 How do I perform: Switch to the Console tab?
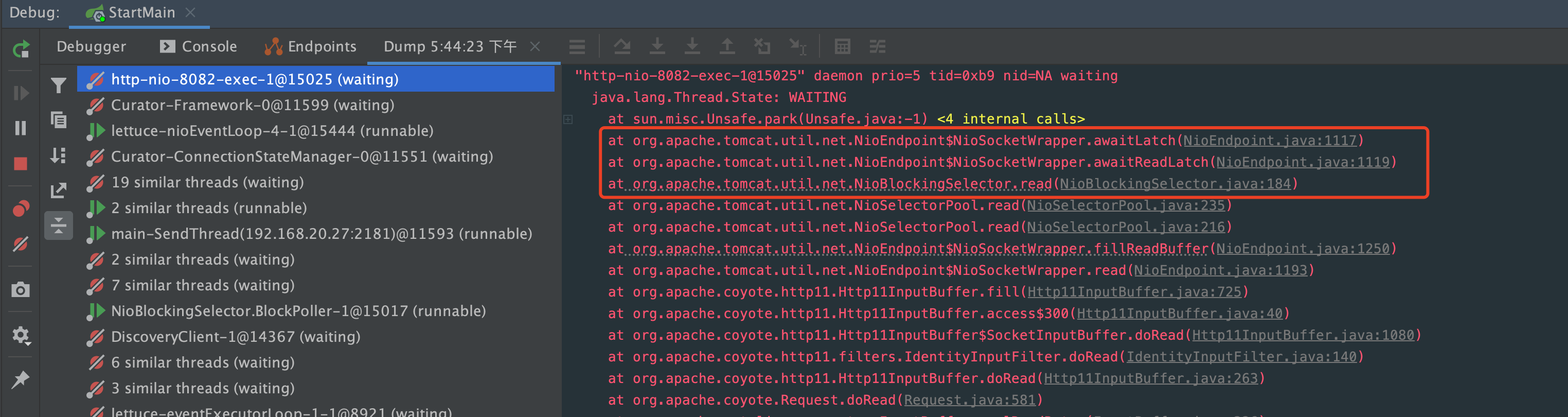199,46
